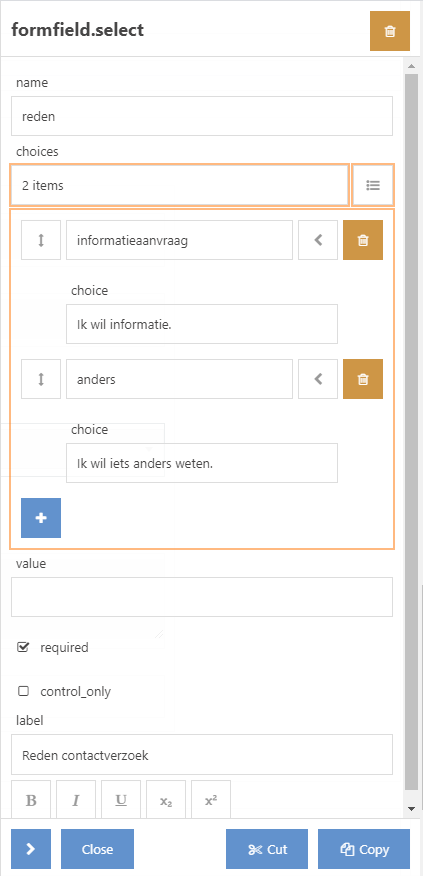Toggle the choices list view icon
Viewport: 423px width, 876px height.
[373, 185]
